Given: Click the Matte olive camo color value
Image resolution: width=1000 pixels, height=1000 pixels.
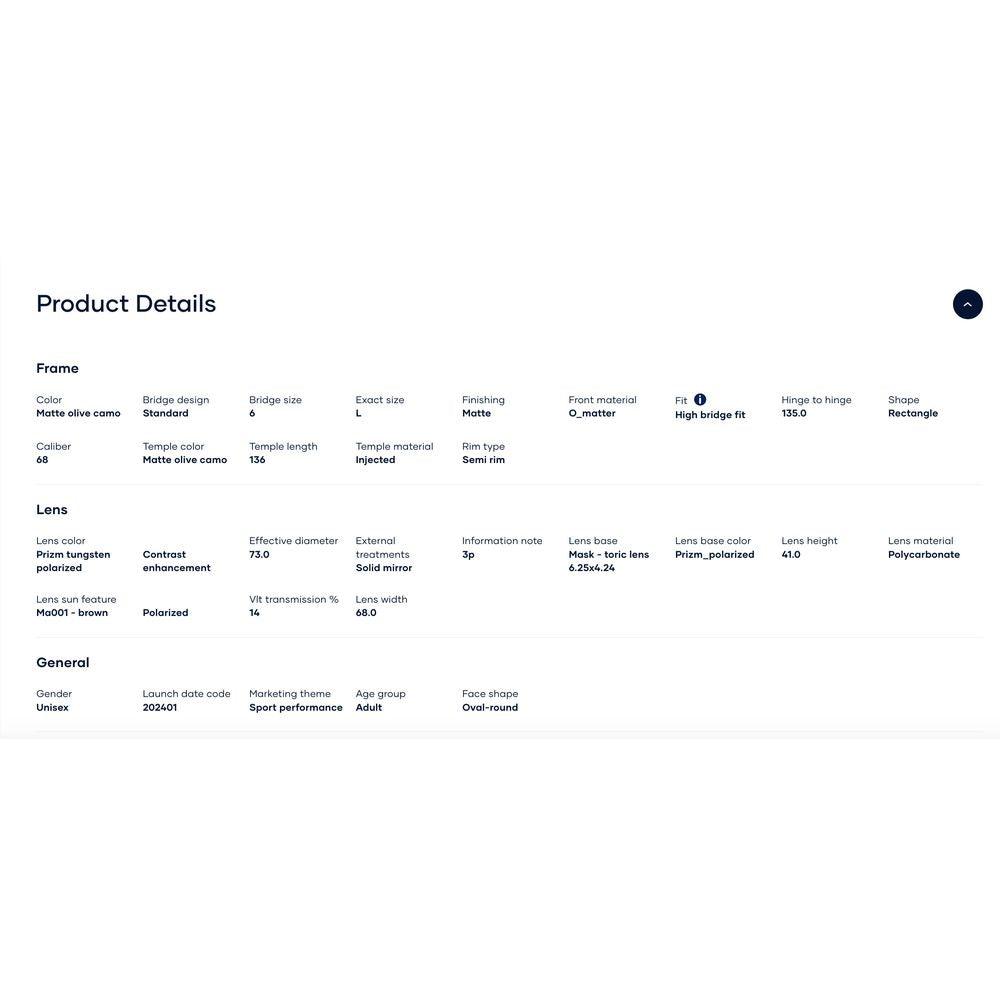Looking at the screenshot, I should [78, 414].
